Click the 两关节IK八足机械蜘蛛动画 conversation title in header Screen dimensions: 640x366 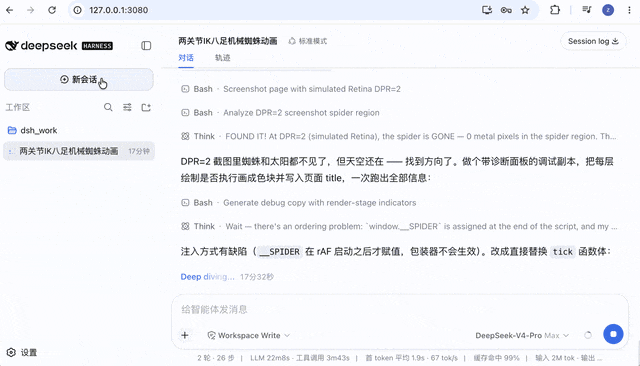(228, 41)
